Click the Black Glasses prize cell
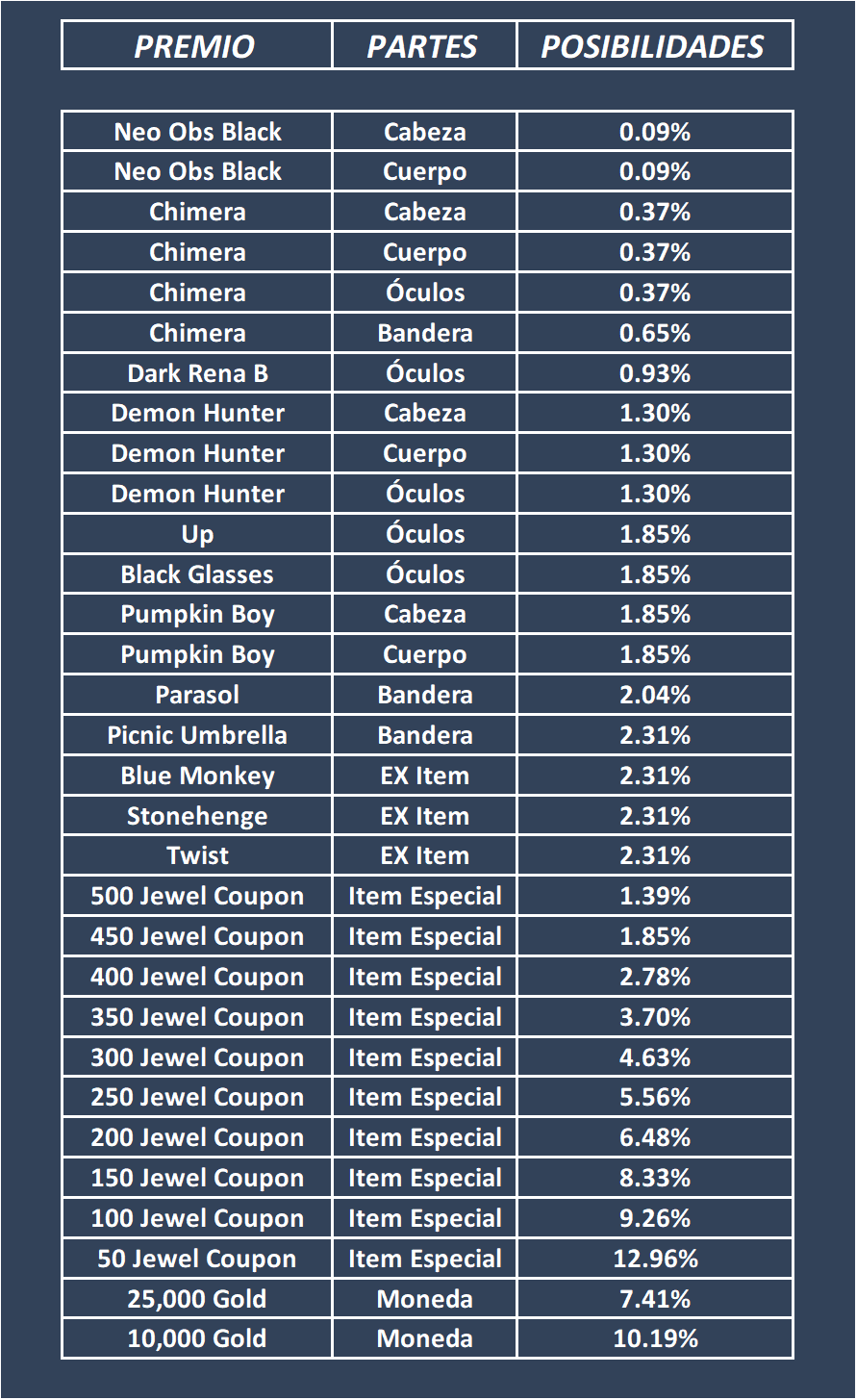 pyautogui.click(x=197, y=574)
